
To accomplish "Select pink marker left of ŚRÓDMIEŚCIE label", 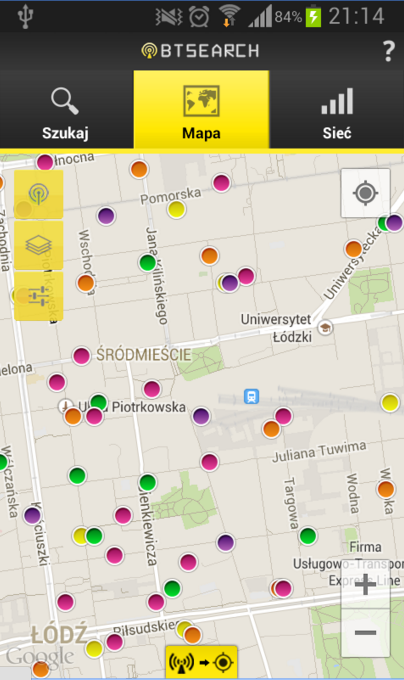I will [81, 356].
